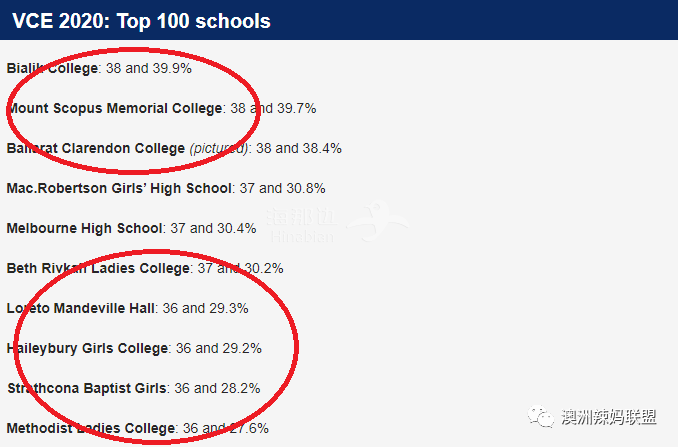Select Methodist Ladies College entry

point(138,428)
